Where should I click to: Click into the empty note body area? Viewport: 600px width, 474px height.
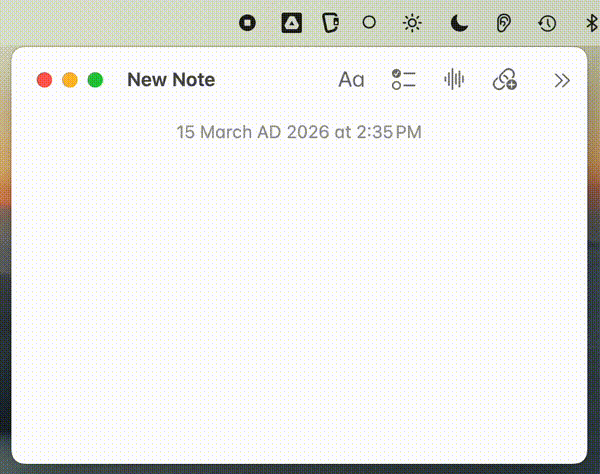299,300
